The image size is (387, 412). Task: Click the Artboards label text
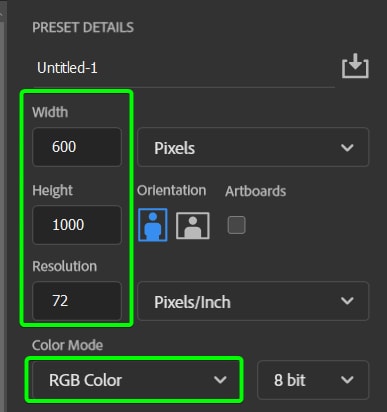click(255, 191)
